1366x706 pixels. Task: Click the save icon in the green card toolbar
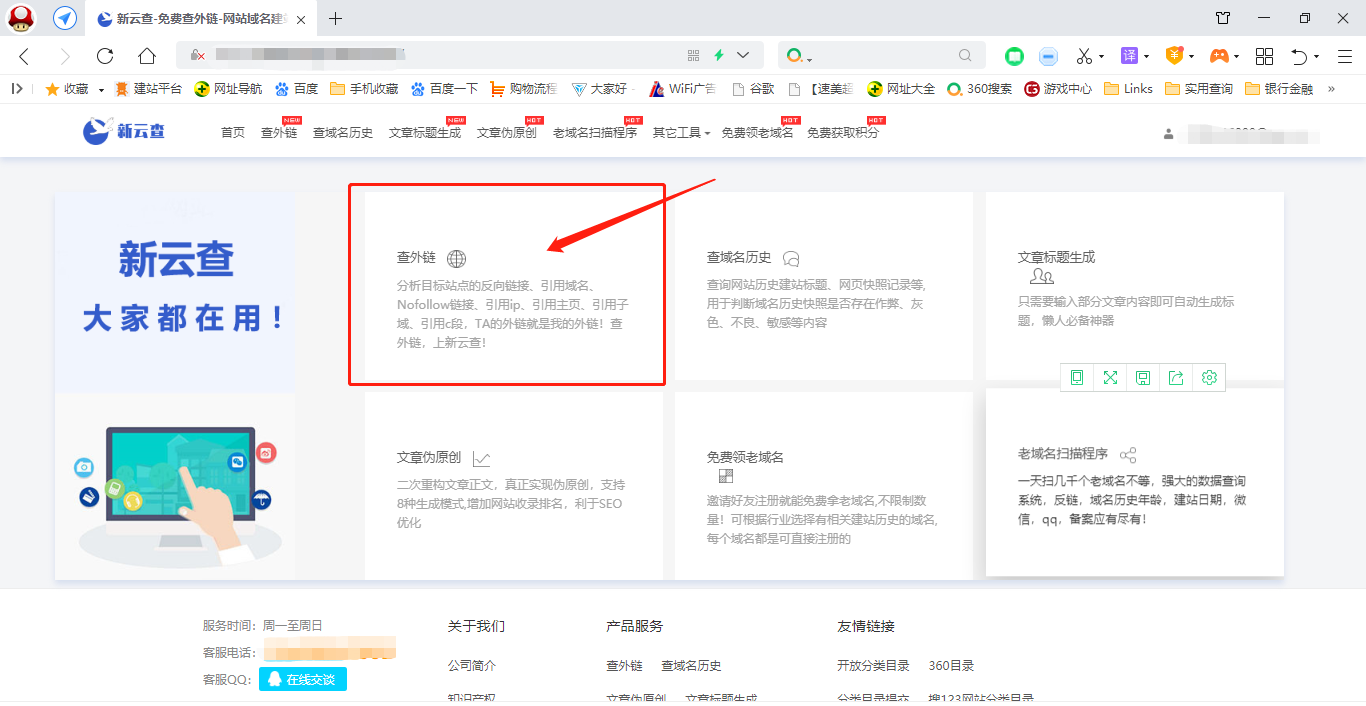coord(1143,377)
